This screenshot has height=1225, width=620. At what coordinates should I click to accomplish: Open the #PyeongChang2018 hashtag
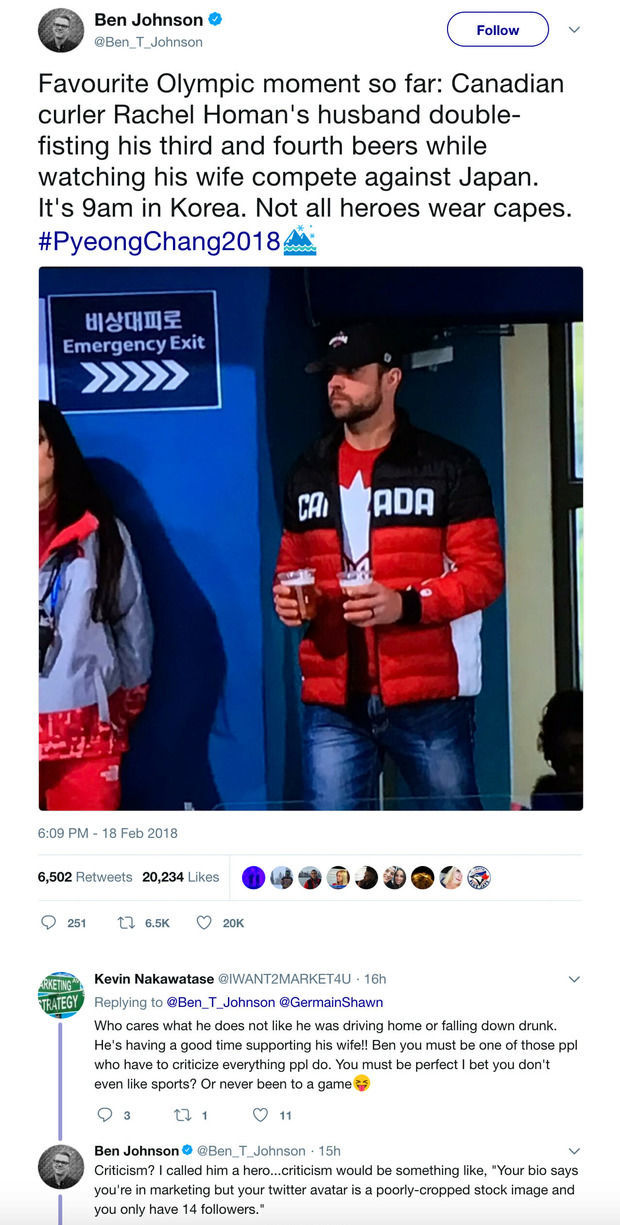(x=159, y=242)
